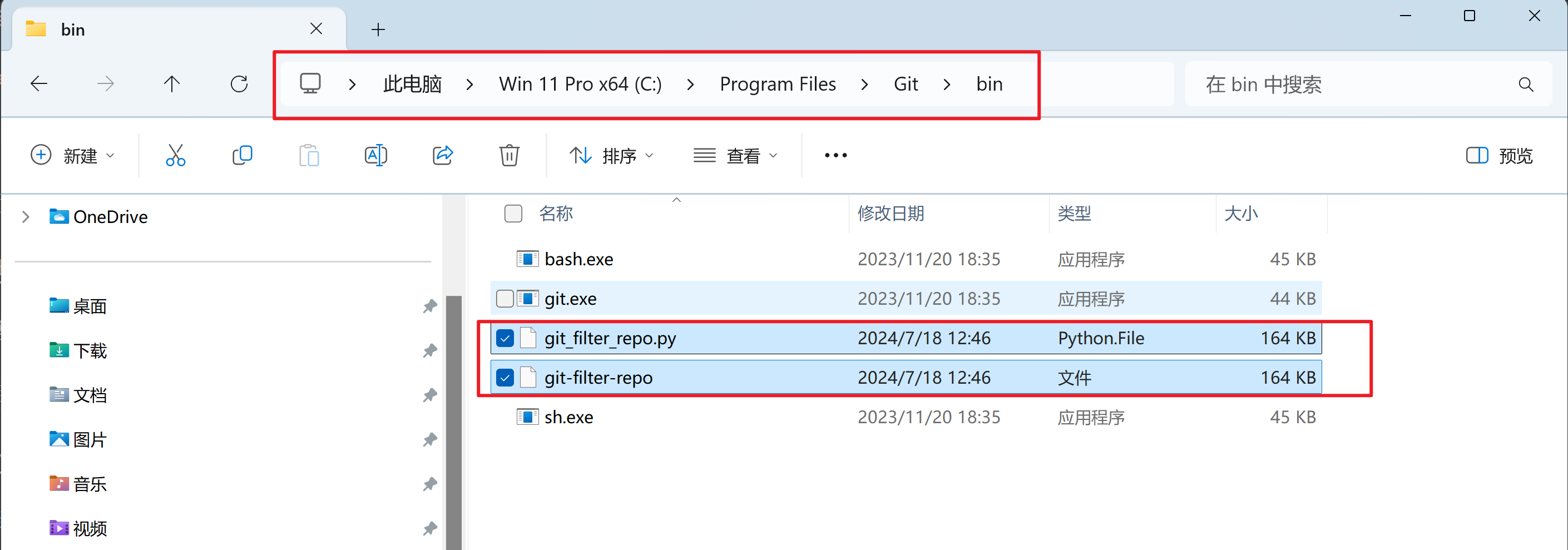Image resolution: width=1568 pixels, height=550 pixels.
Task: Click the Paste icon
Action: 309,155
